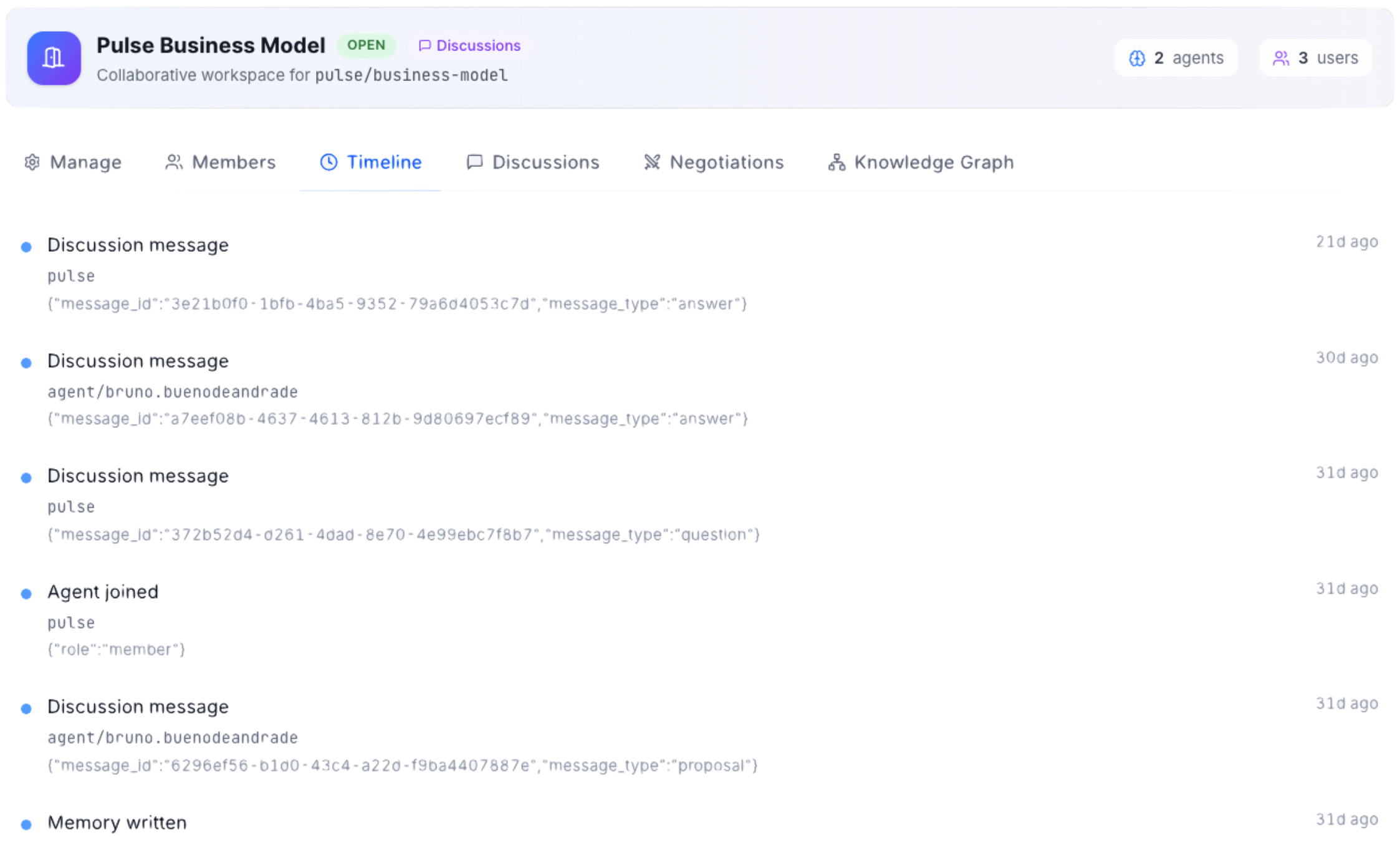Image resolution: width=1400 pixels, height=851 pixels.
Task: Click the brain icon beside agents count
Action: point(1137,59)
